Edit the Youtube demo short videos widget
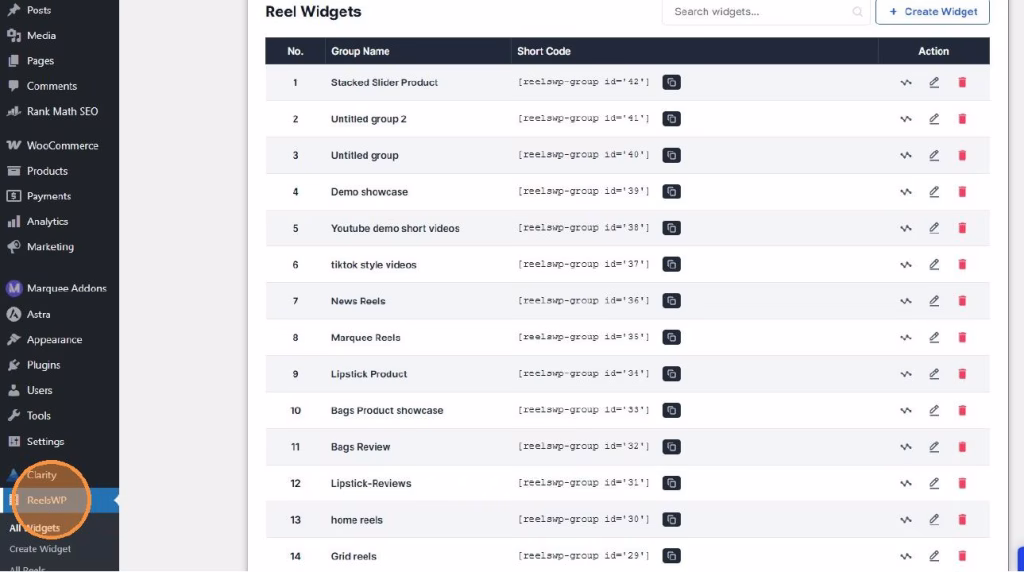 tap(934, 228)
